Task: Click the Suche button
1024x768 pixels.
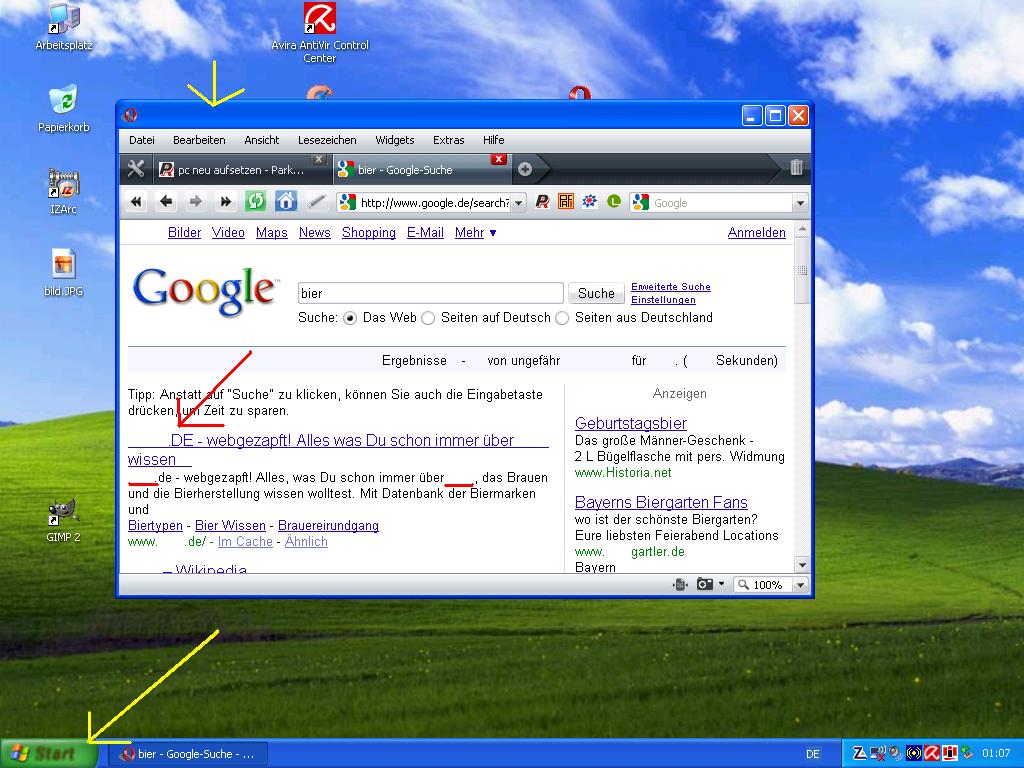Action: pos(596,293)
